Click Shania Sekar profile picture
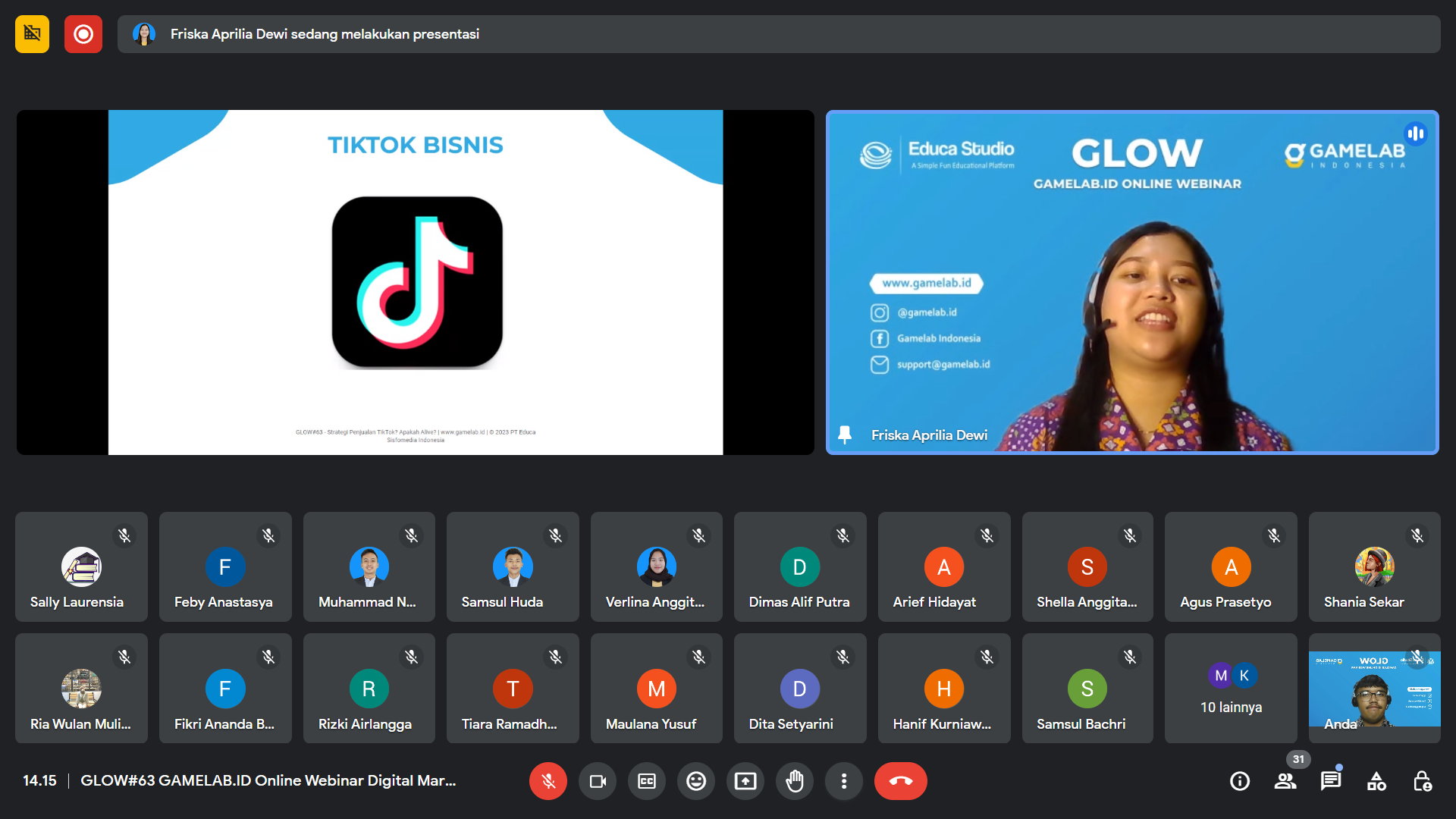Viewport: 1456px width, 819px height. [x=1375, y=566]
